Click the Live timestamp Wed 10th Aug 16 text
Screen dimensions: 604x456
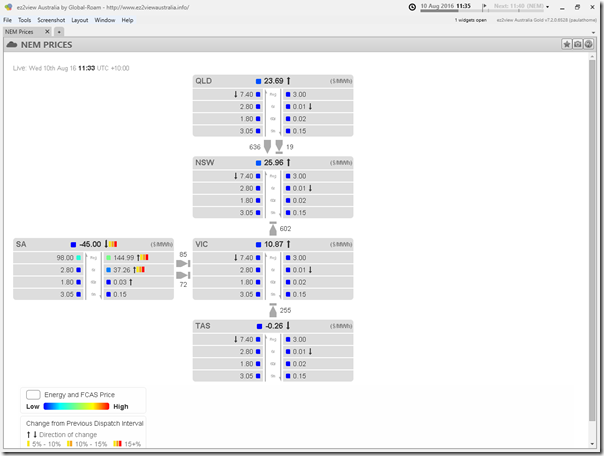click(x=71, y=68)
